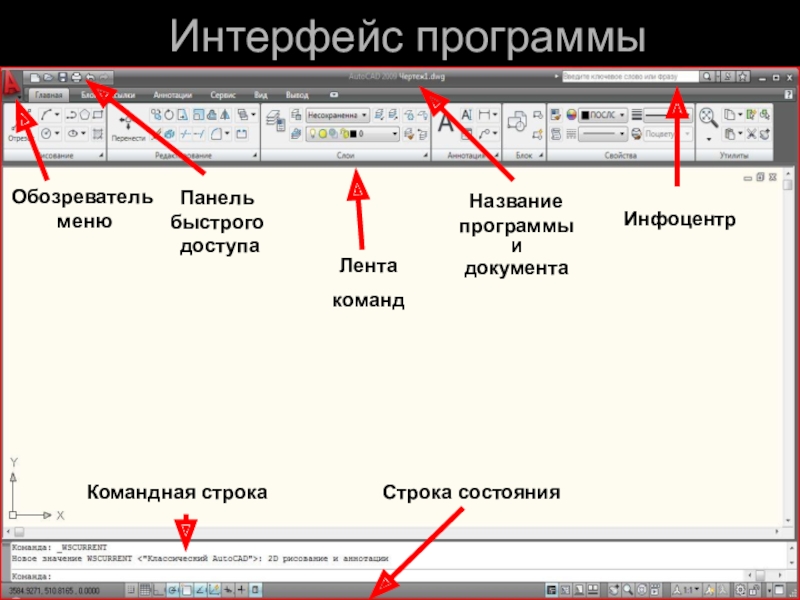The image size is (800, 600).
Task: Toggle Polar tracking in status bar
Action: tap(172, 590)
